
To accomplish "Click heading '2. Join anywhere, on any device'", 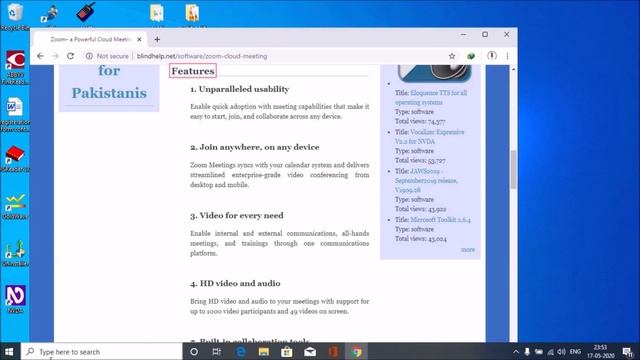I will click(x=255, y=147).
